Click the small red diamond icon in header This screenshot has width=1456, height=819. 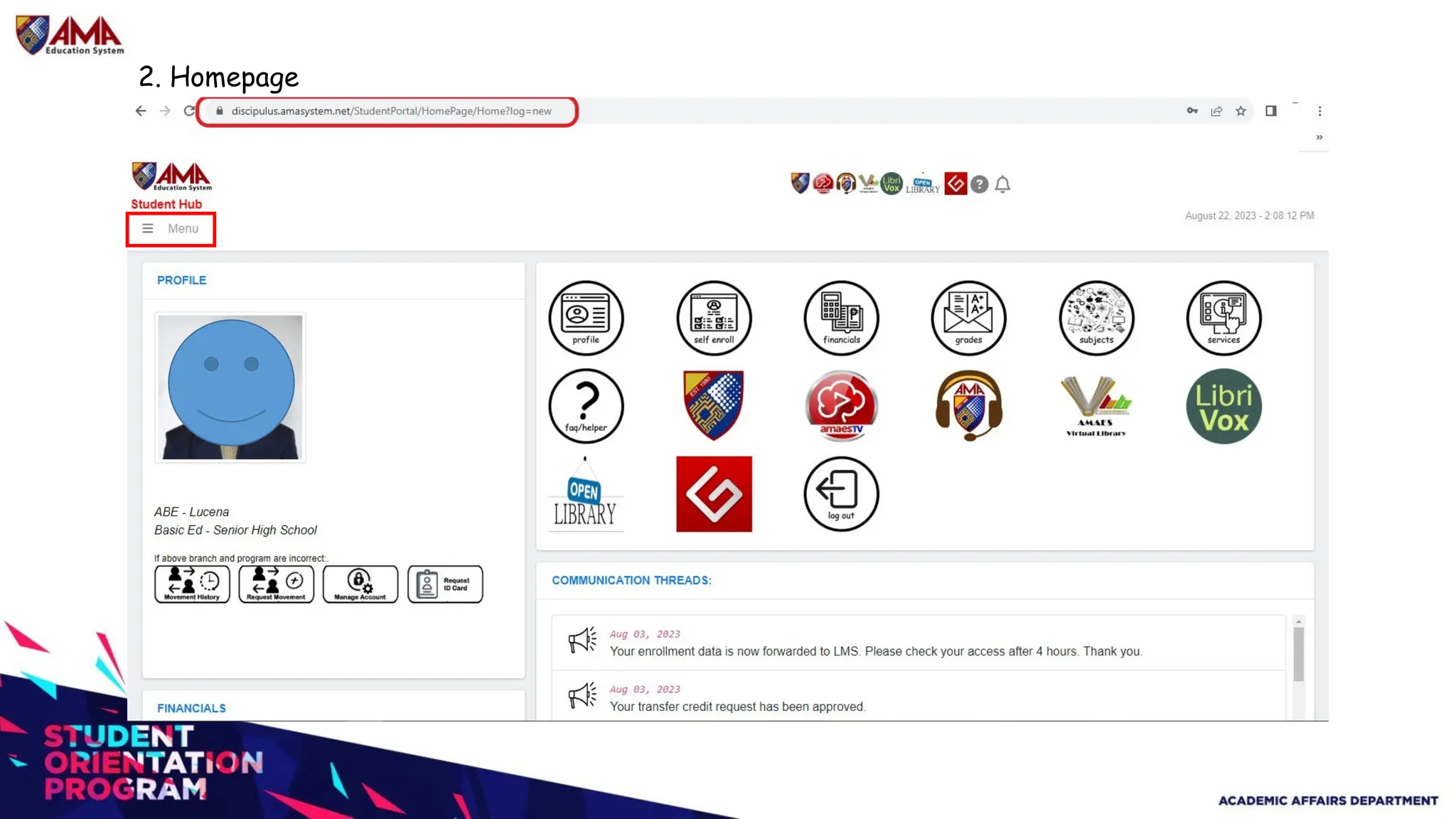tap(955, 184)
